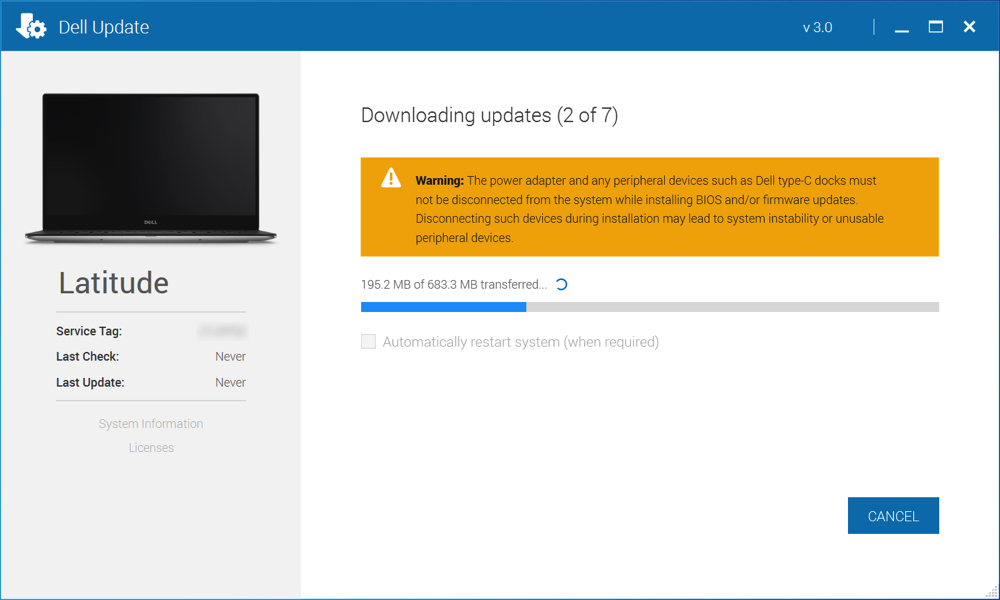Click the 195.2 MB of 683.3 MB transferred text
The image size is (1000, 600).
pyautogui.click(x=453, y=284)
